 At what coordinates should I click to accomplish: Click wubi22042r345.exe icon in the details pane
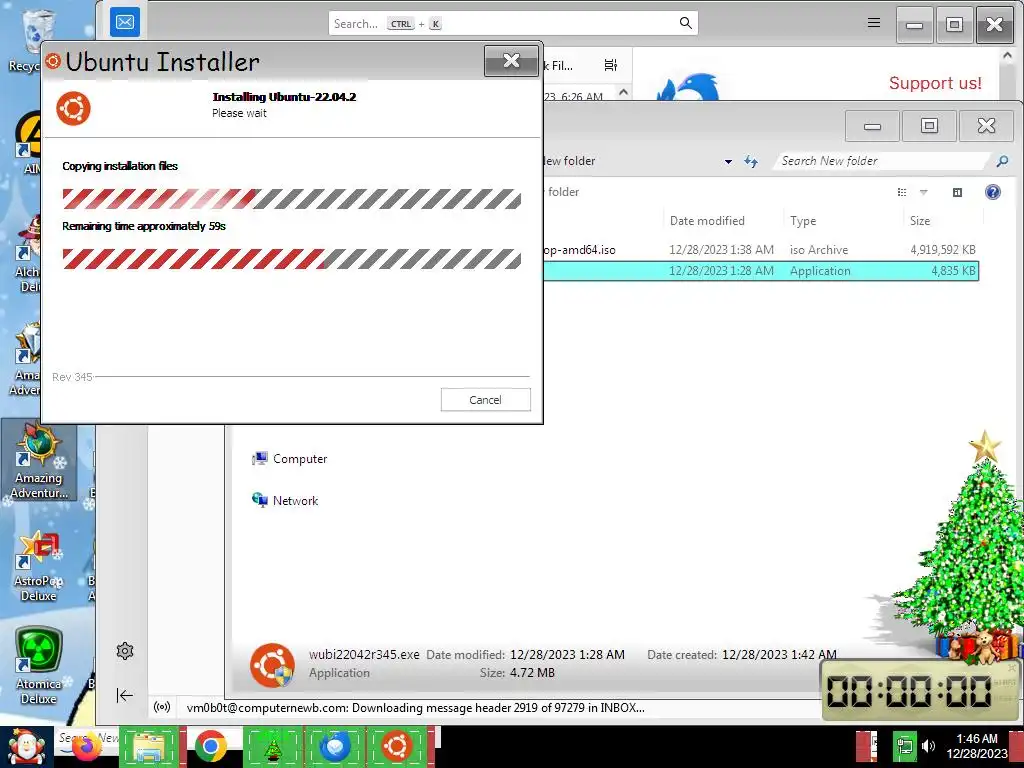click(x=272, y=665)
